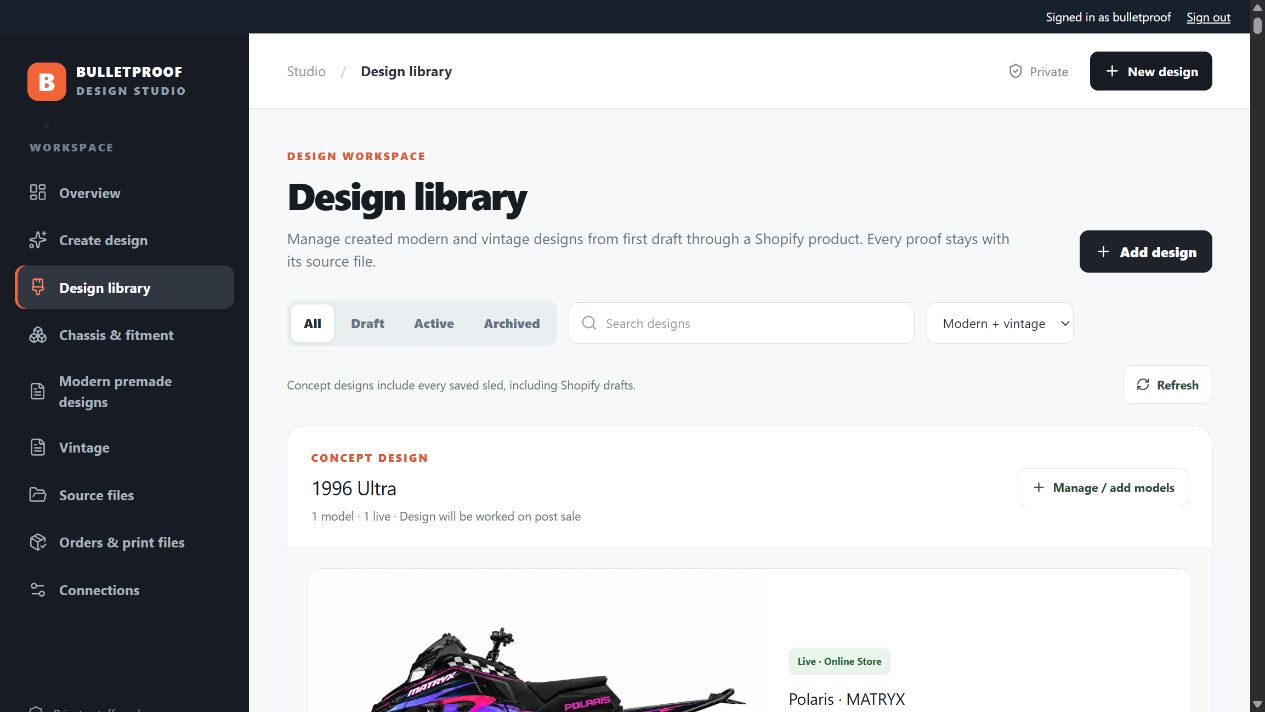Click the Studio breadcrumb link
Image resolution: width=1265 pixels, height=712 pixels.
[x=306, y=72]
